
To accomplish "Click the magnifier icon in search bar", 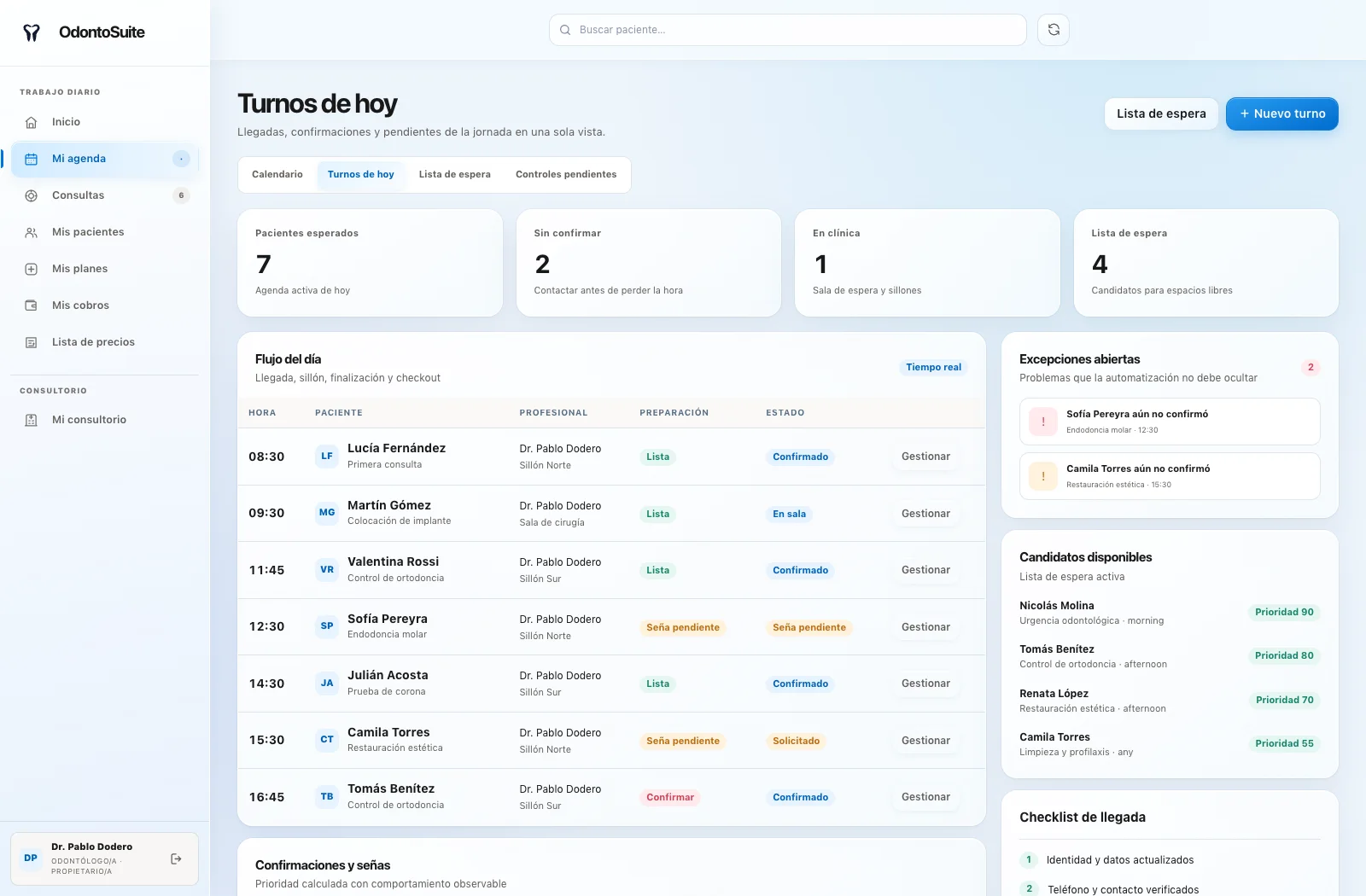I will (565, 30).
